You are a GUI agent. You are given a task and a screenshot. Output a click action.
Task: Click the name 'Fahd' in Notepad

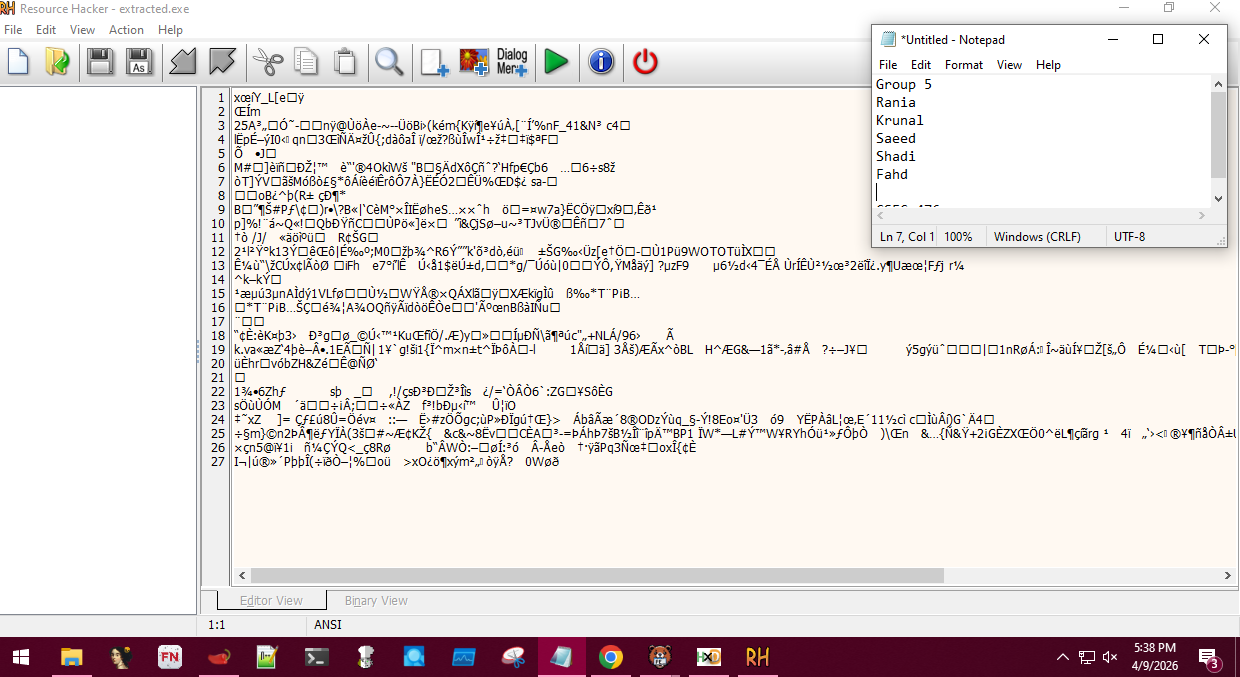pyautogui.click(x=892, y=174)
